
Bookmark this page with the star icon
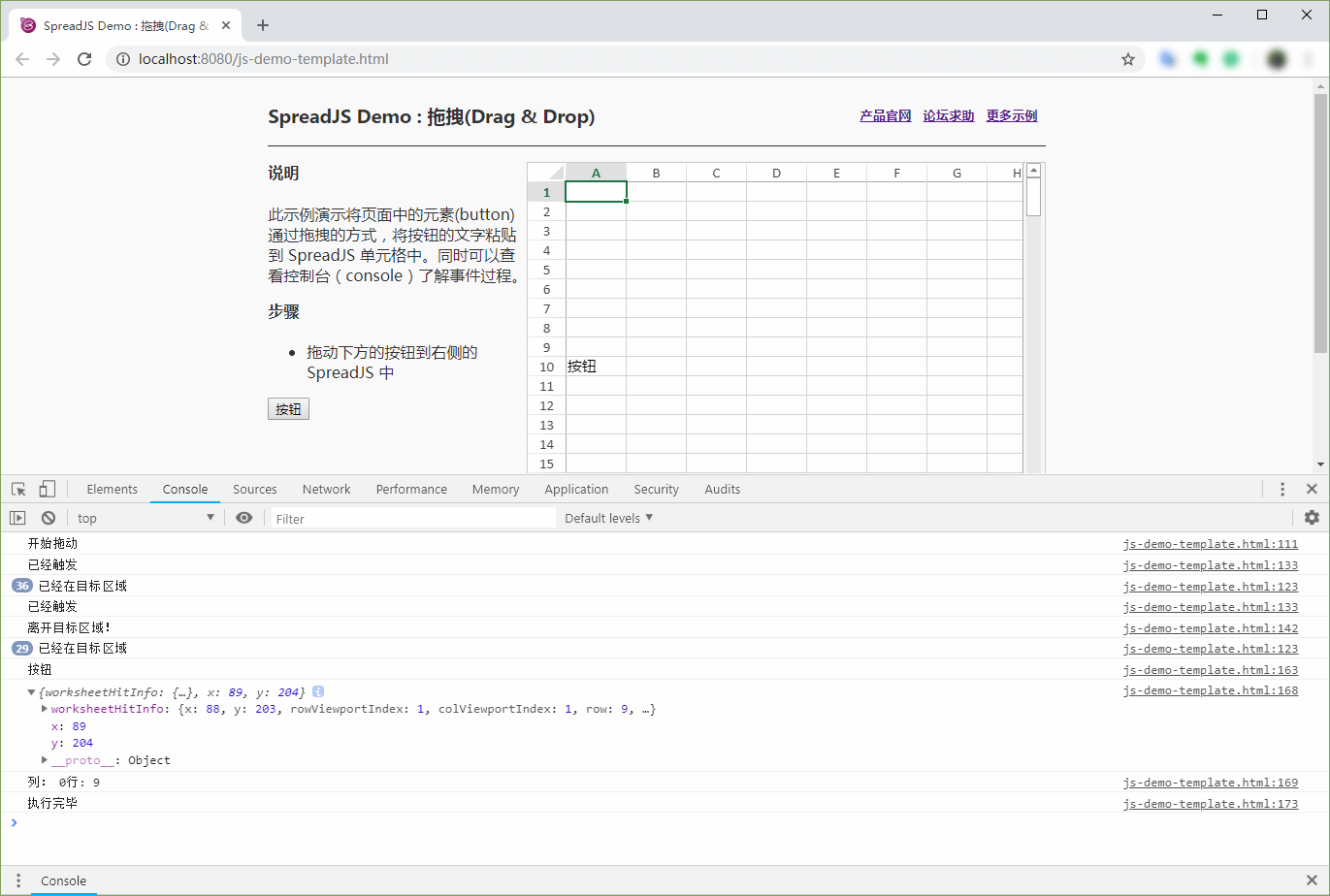point(1128,59)
